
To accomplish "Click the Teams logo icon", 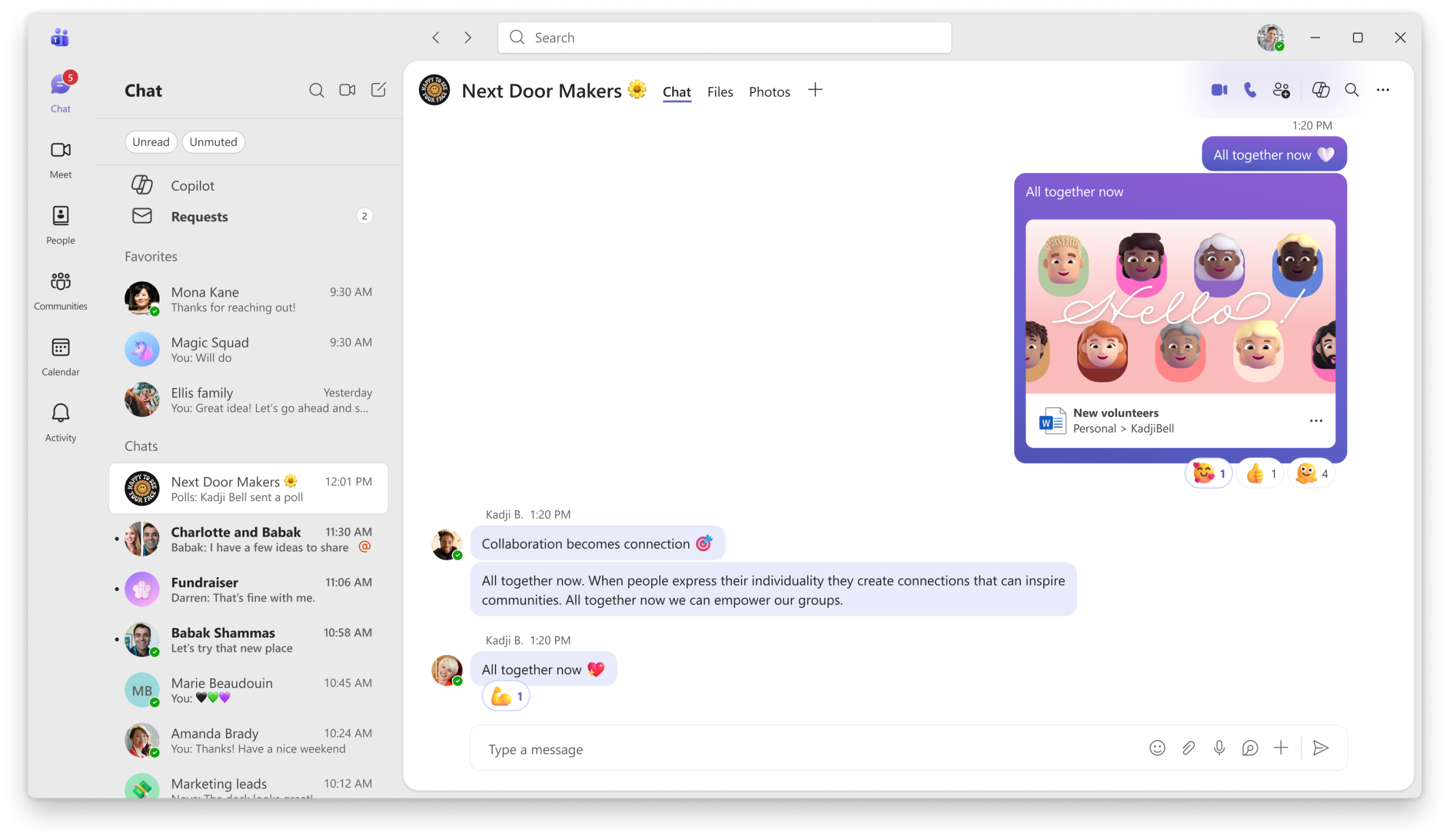I will point(60,38).
